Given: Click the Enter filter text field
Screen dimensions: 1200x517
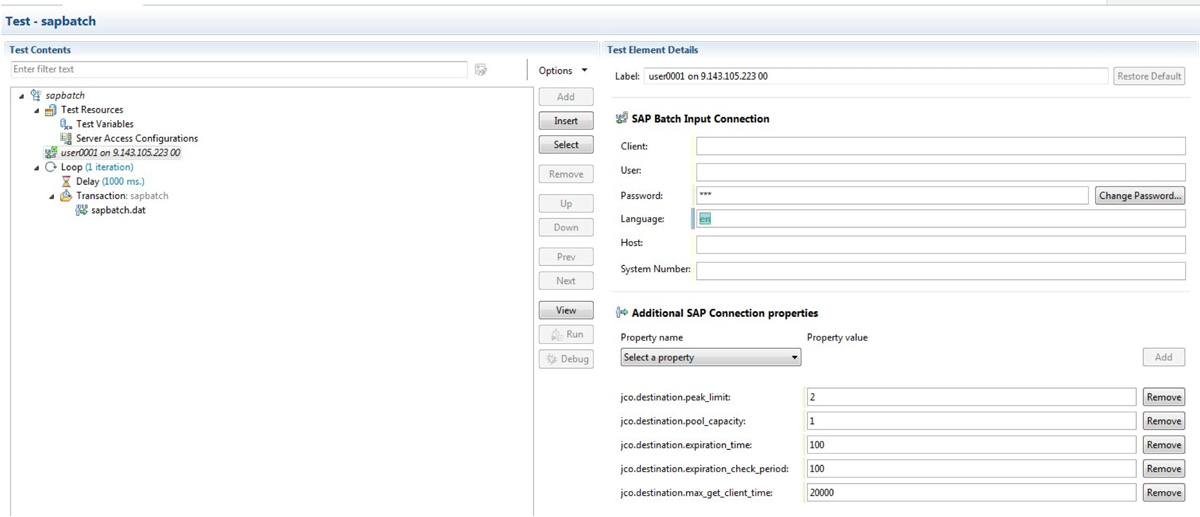Looking at the screenshot, I should coord(239,69).
